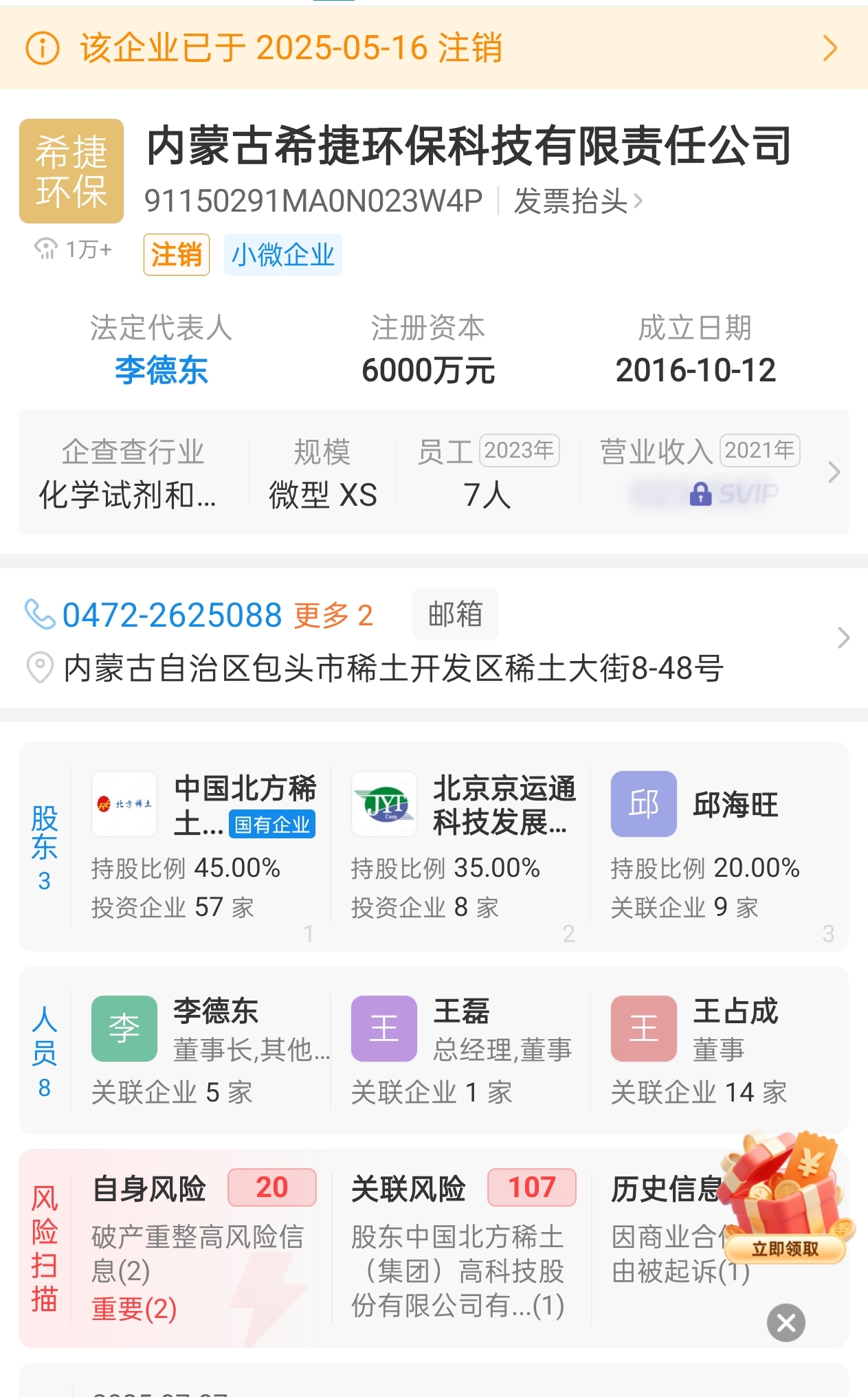Tap the 希捷环保 company logo

[x=71, y=171]
